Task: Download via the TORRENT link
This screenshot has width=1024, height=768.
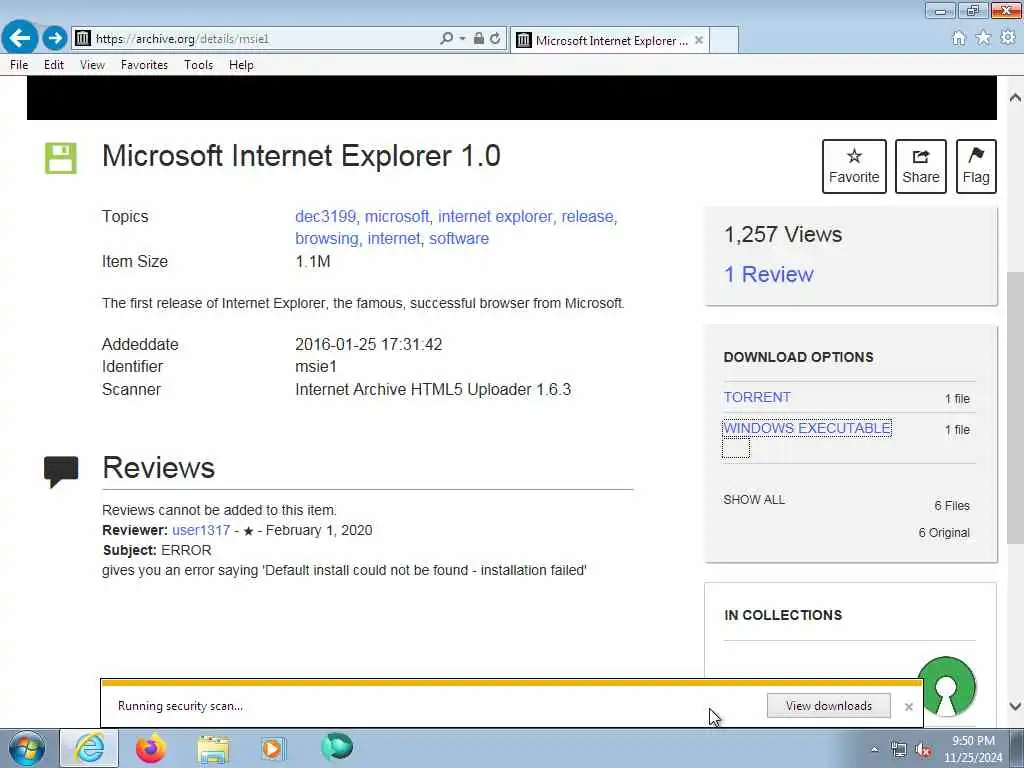Action: click(757, 397)
